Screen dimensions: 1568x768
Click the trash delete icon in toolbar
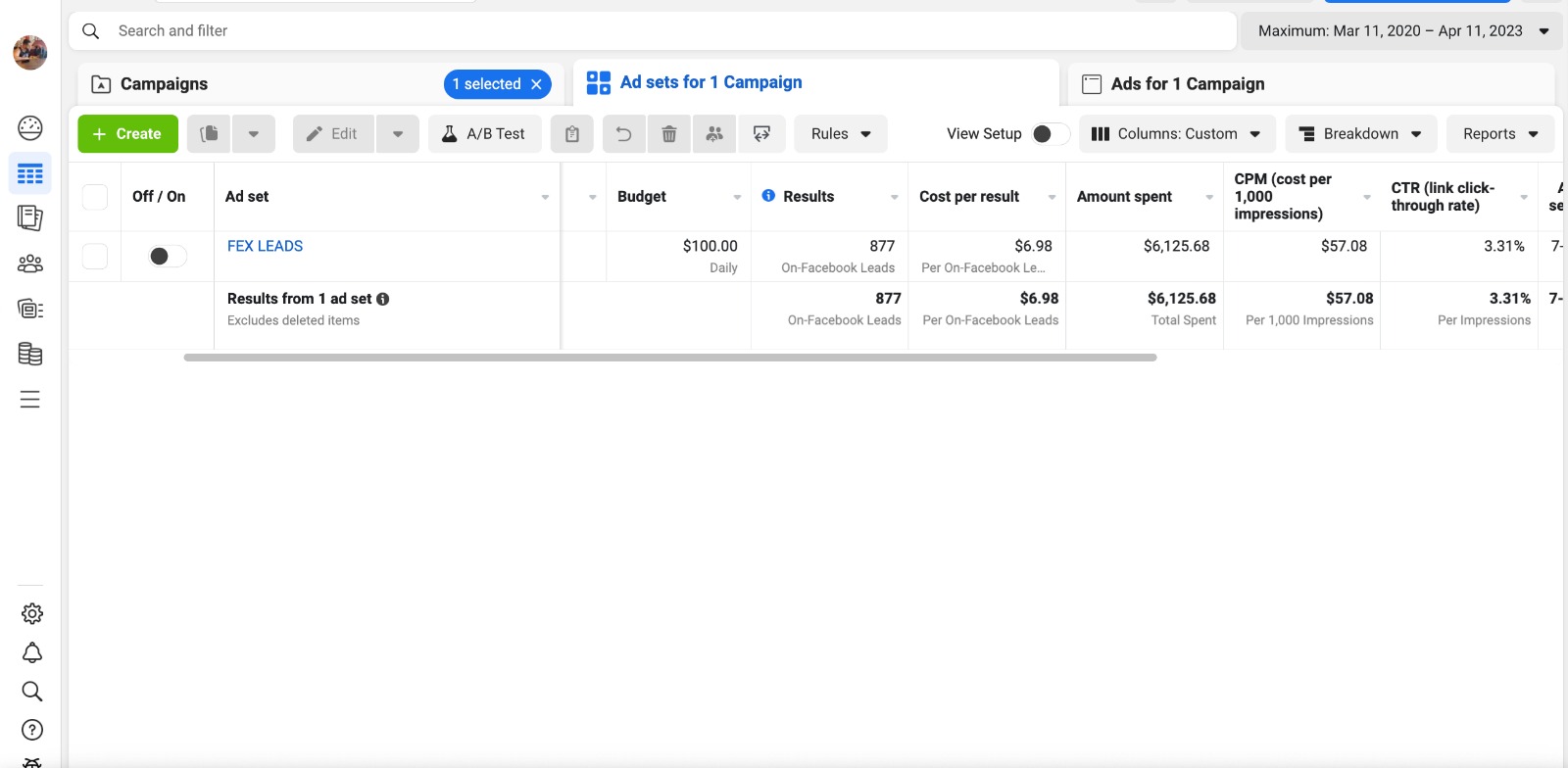[x=669, y=134]
